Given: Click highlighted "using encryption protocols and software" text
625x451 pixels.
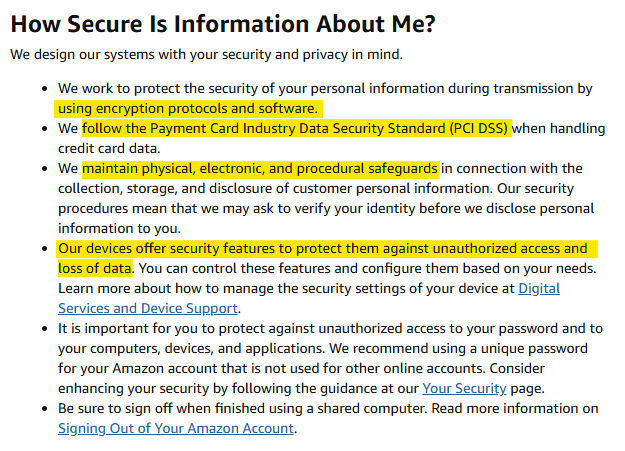Looking at the screenshot, I should tap(188, 108).
